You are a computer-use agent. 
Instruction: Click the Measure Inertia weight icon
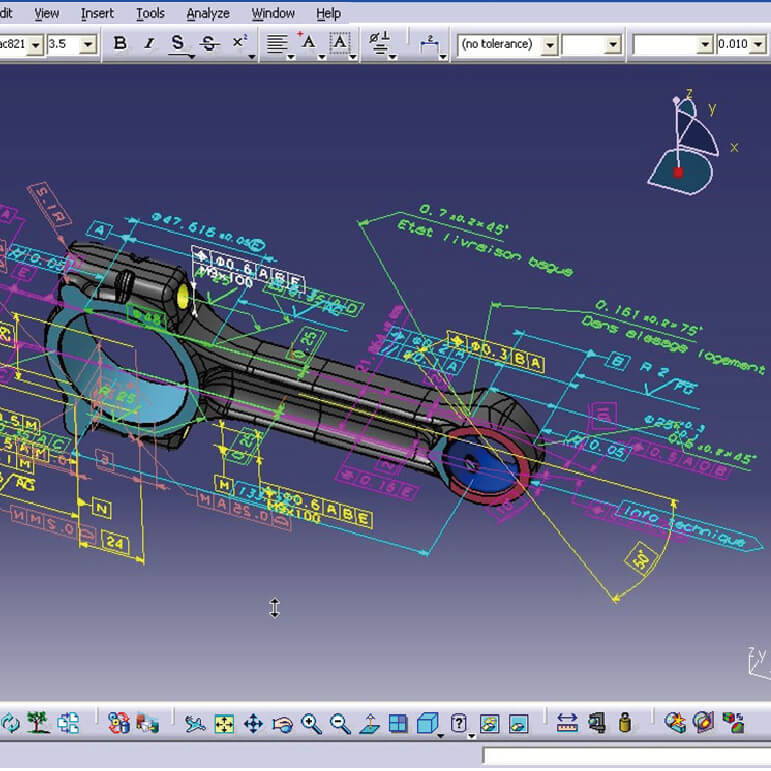pyautogui.click(x=625, y=723)
